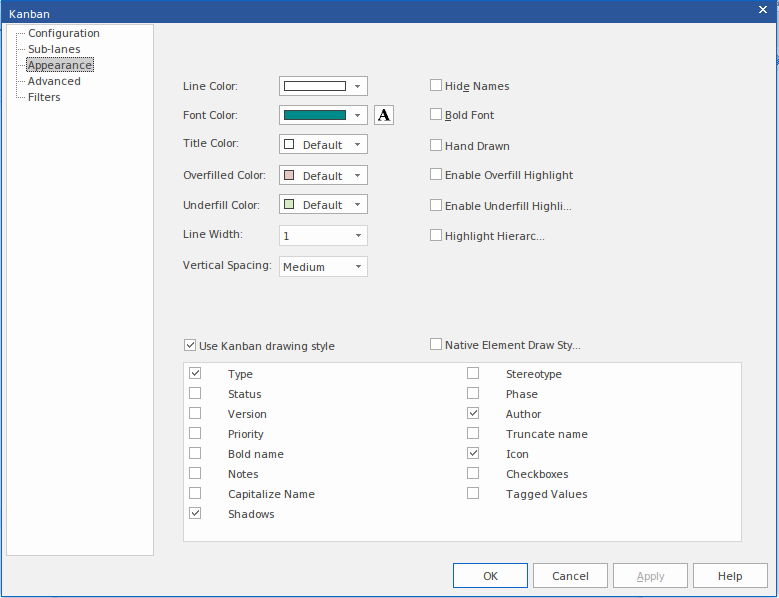The height and width of the screenshot is (598, 779).
Task: Check the Bold name checkbox
Action: coord(195,453)
